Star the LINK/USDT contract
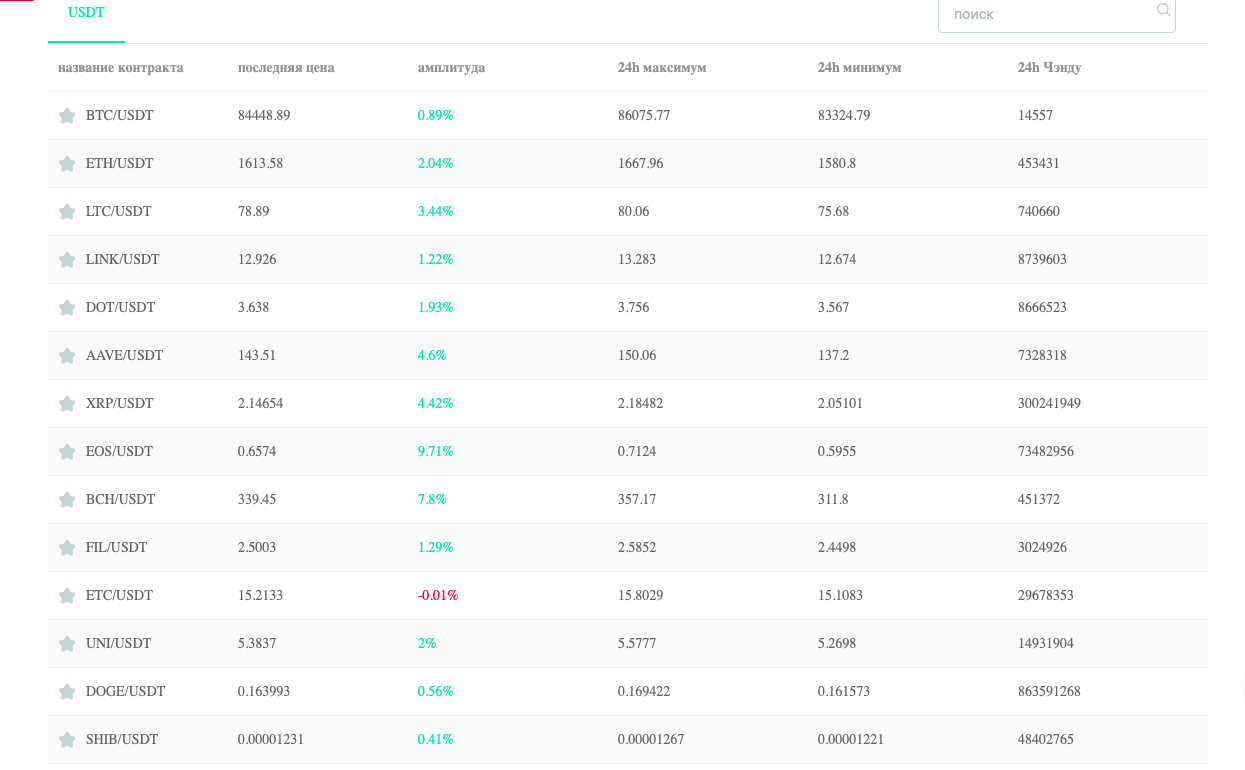Image resolution: width=1245 pixels, height=770 pixels. point(67,260)
